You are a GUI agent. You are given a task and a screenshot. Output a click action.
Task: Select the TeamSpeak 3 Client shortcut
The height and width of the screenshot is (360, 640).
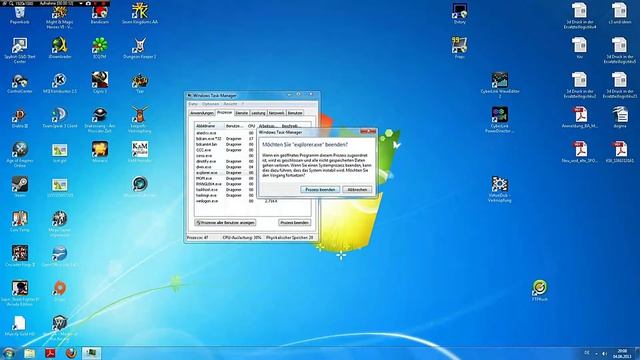60,118
